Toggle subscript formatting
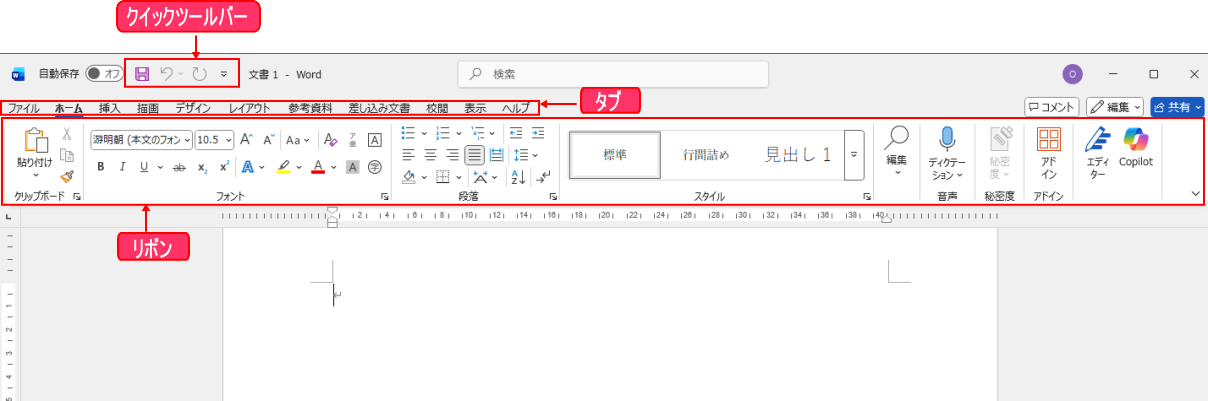 pyautogui.click(x=202, y=167)
